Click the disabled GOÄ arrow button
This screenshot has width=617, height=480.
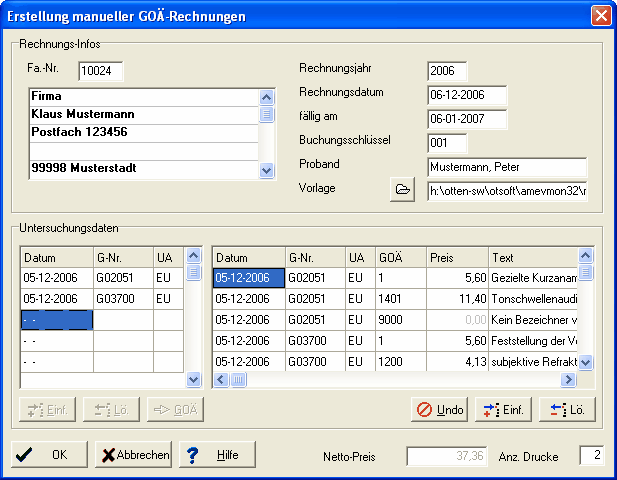[175, 410]
